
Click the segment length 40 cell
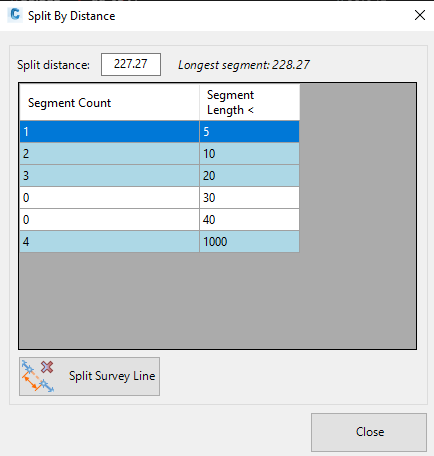249,220
